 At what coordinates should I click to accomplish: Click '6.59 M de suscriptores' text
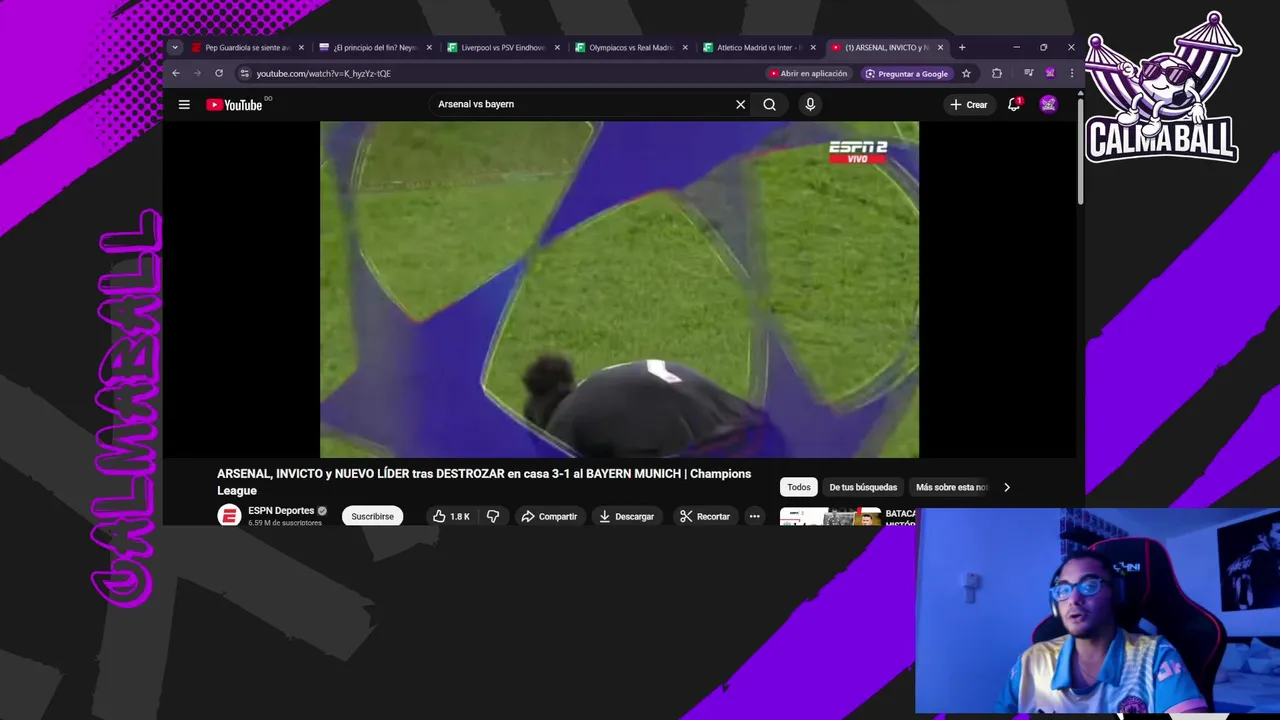[x=285, y=523]
